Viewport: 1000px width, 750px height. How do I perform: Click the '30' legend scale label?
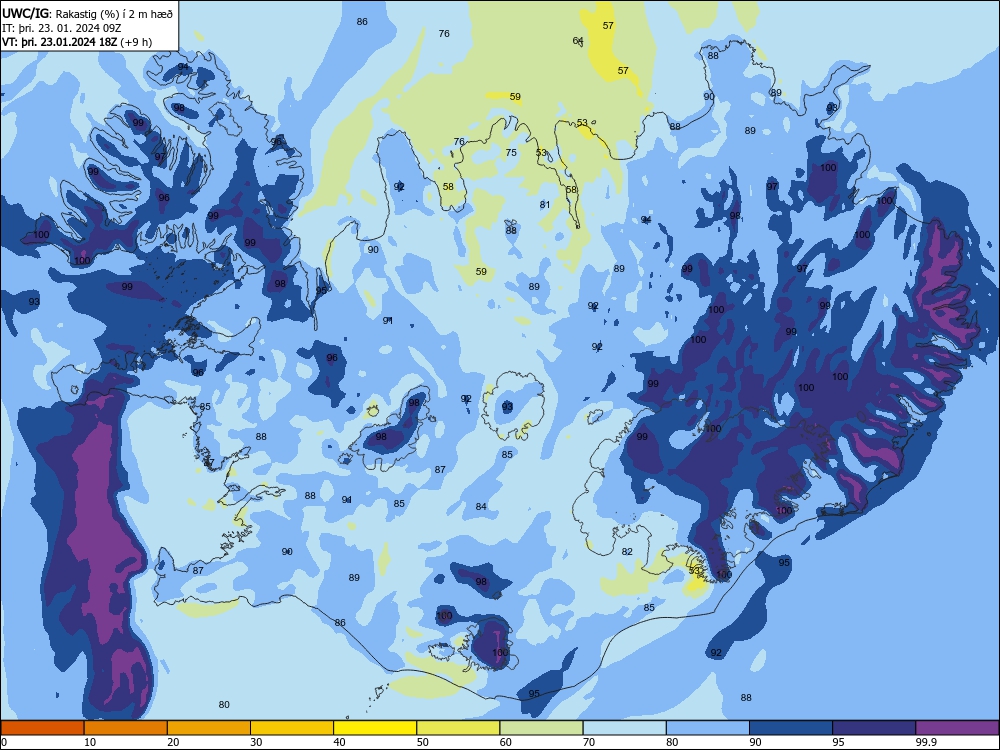(256, 742)
